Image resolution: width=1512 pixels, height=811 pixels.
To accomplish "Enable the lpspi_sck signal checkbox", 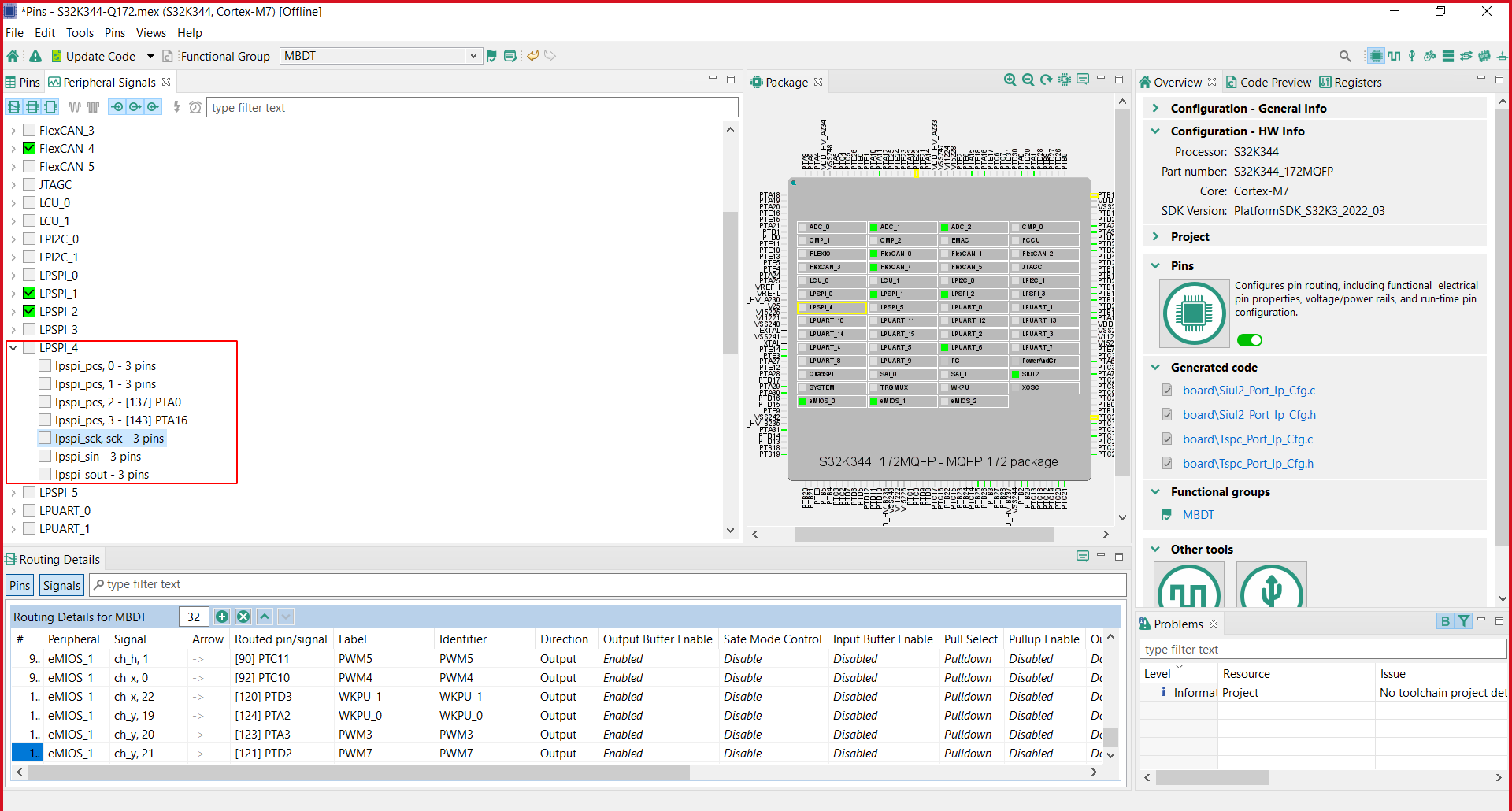I will pyautogui.click(x=45, y=438).
